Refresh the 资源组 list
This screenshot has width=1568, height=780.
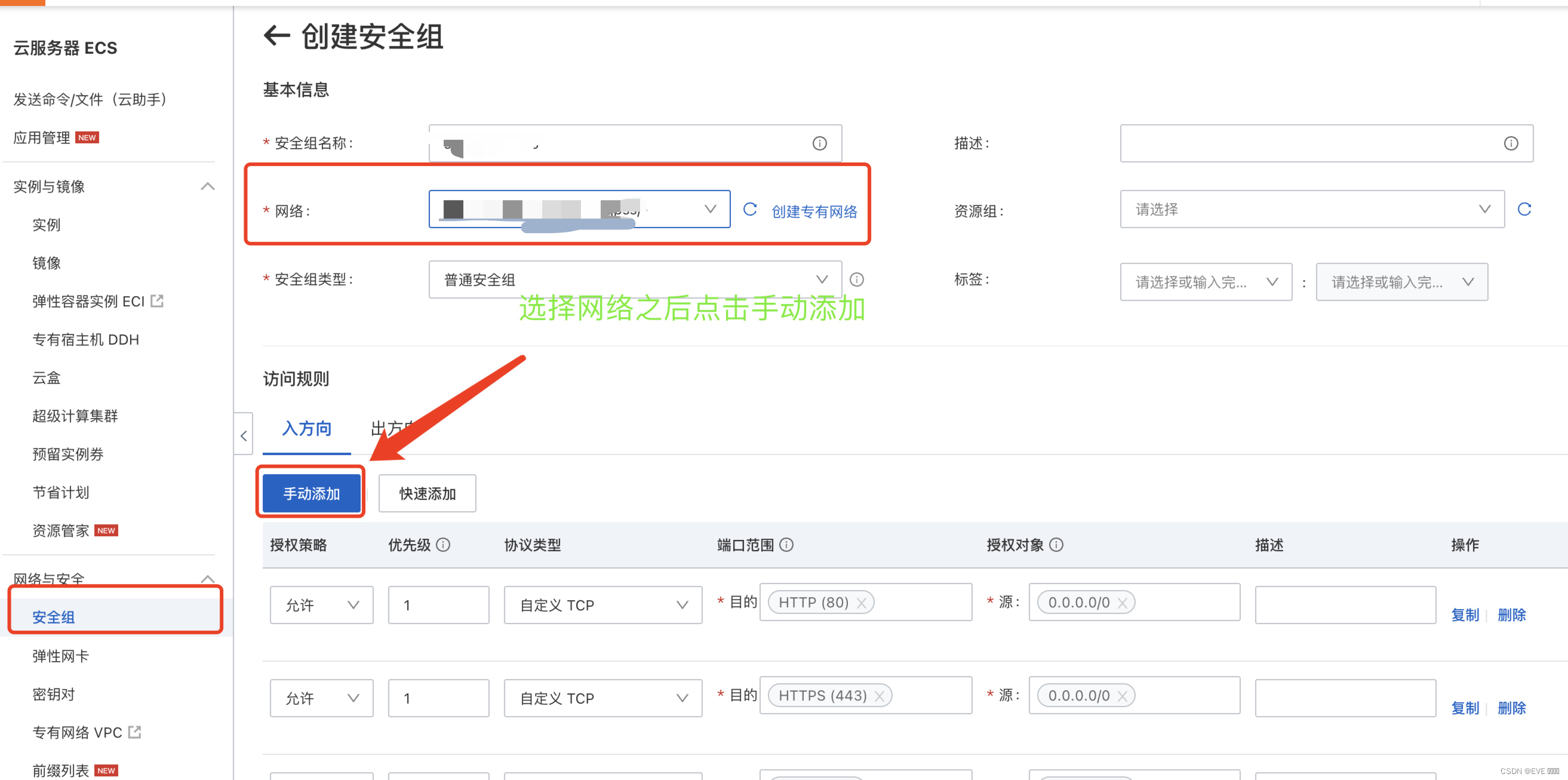(x=1524, y=210)
